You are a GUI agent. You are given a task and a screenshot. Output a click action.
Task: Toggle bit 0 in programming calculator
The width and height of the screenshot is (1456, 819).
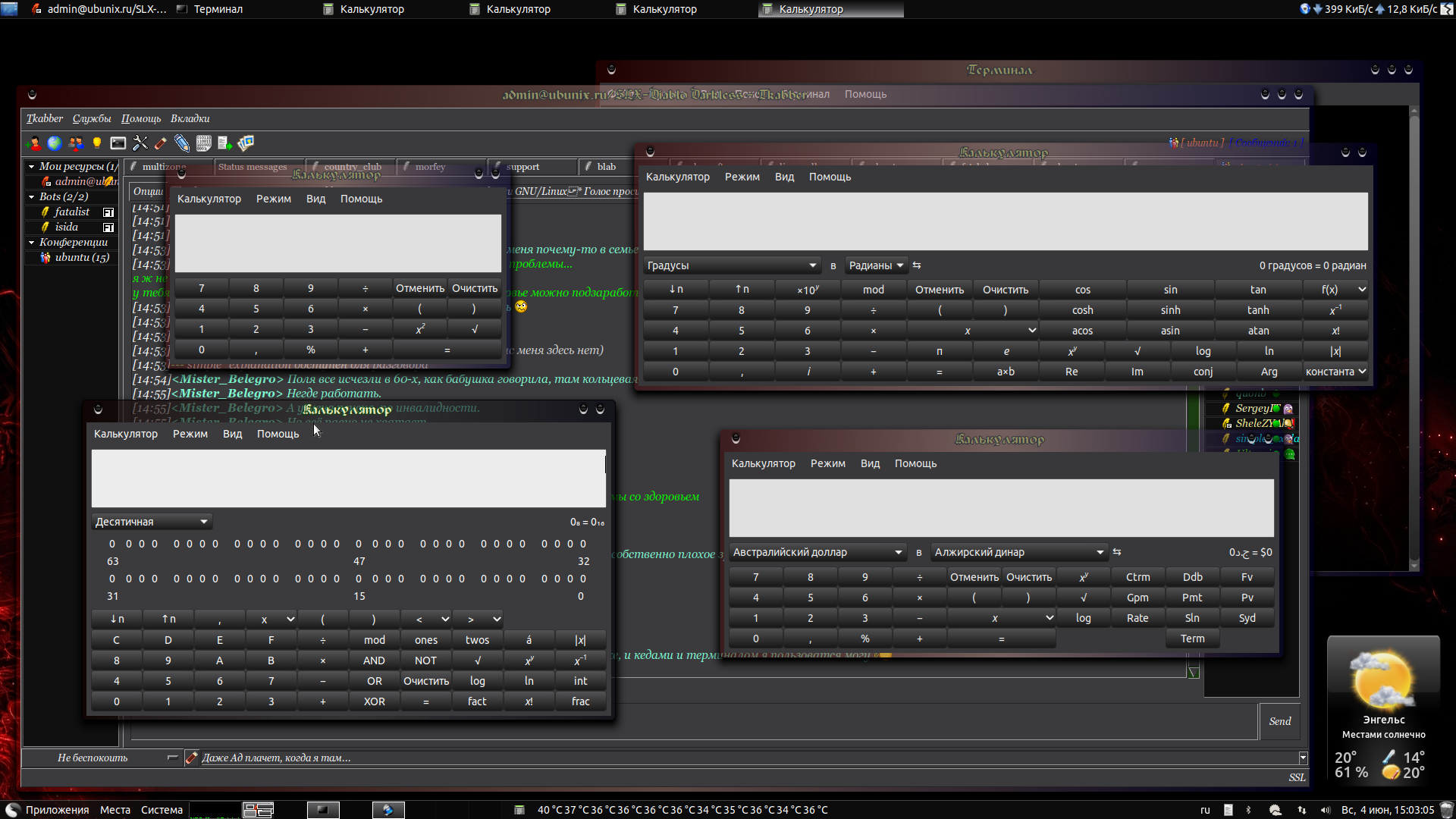[x=582, y=579]
